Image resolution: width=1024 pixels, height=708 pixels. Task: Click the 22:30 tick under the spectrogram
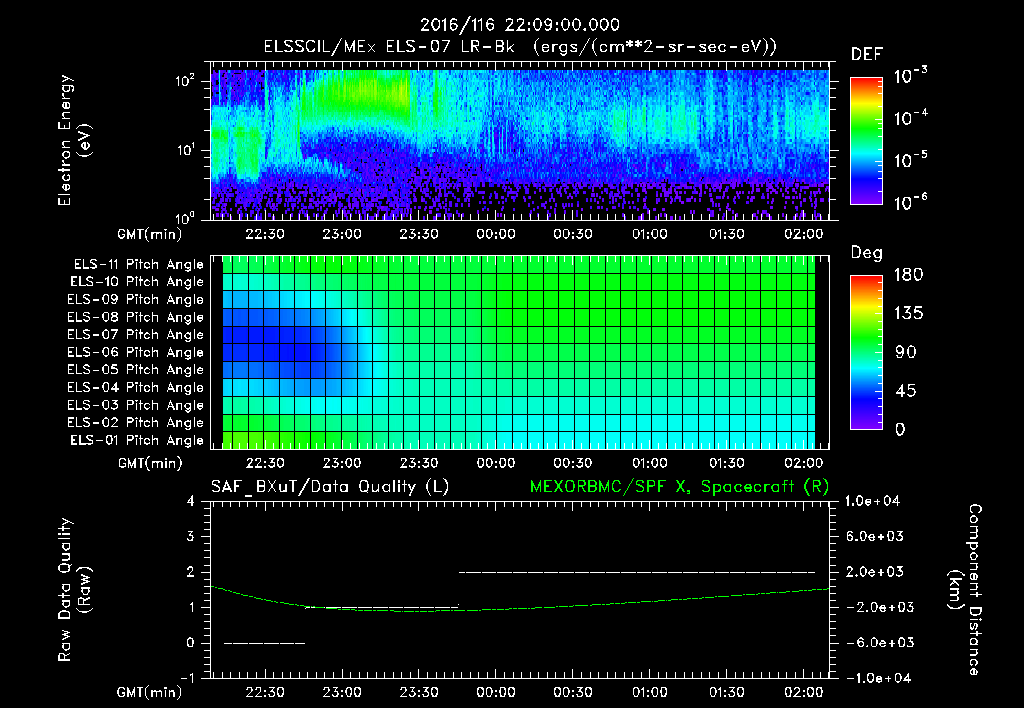point(264,234)
